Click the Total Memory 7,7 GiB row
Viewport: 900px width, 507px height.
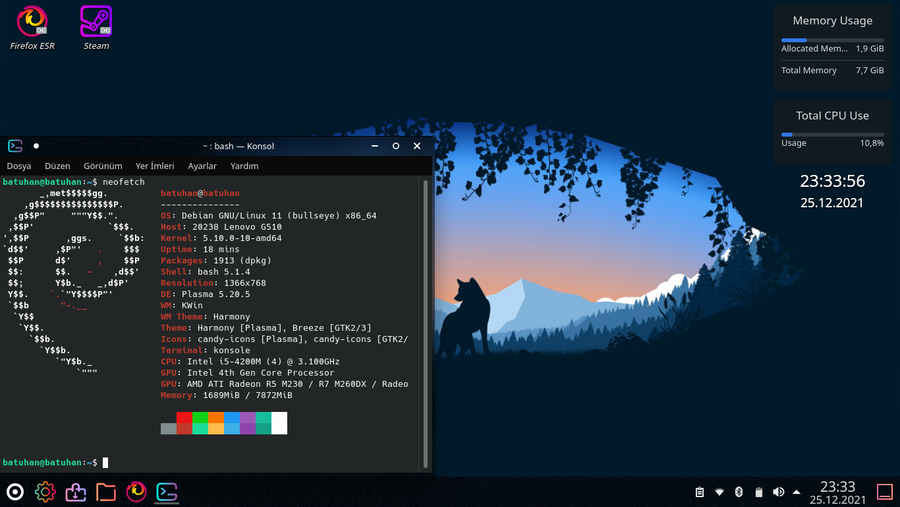pyautogui.click(x=832, y=70)
